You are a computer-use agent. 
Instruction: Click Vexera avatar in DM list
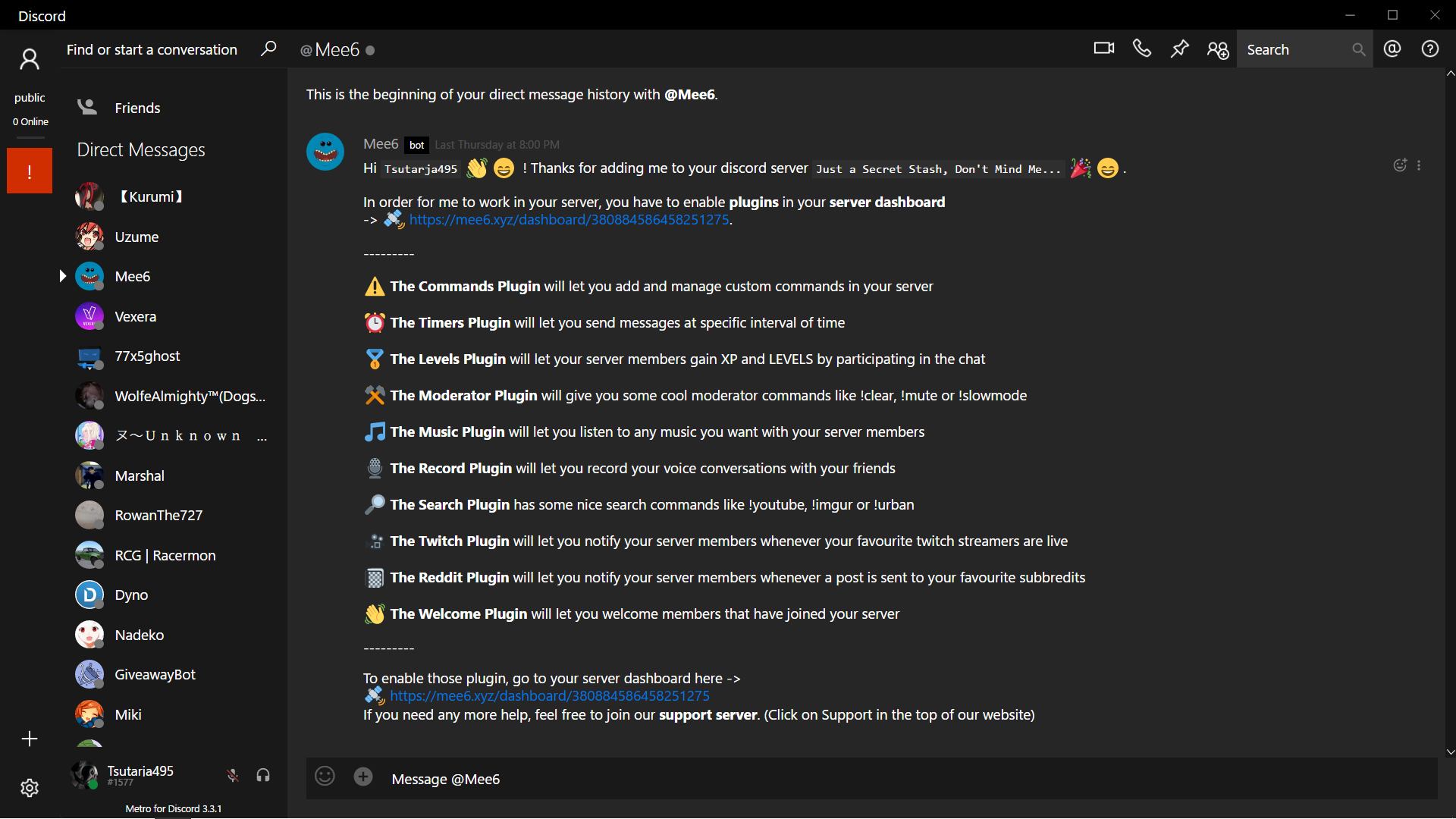[89, 316]
